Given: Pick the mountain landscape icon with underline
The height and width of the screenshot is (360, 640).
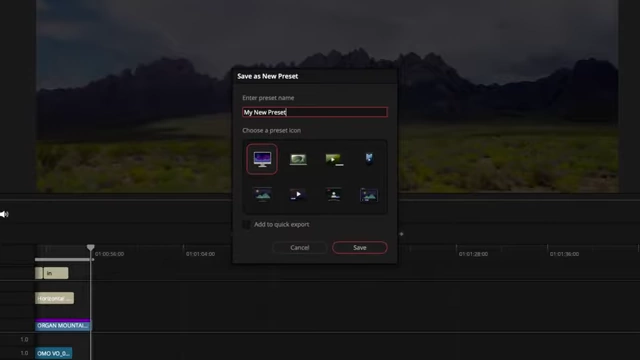Looking at the screenshot, I should tap(262, 195).
